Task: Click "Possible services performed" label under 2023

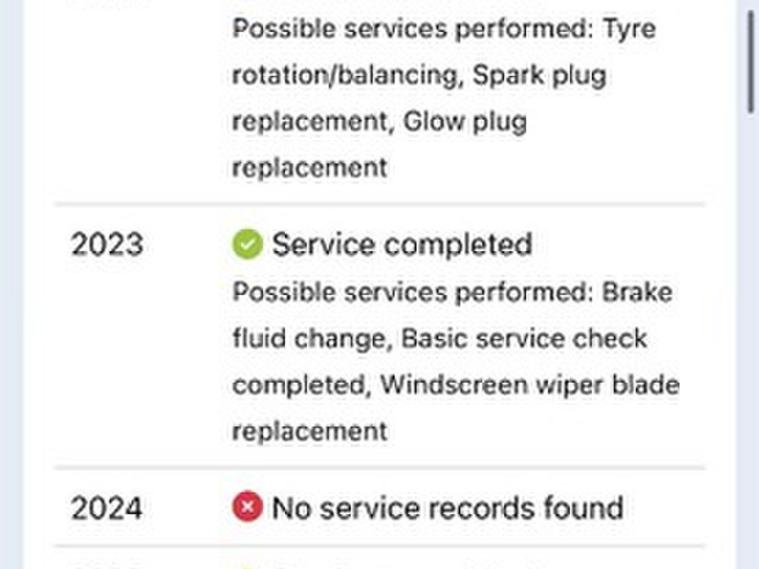Action: coord(412,292)
